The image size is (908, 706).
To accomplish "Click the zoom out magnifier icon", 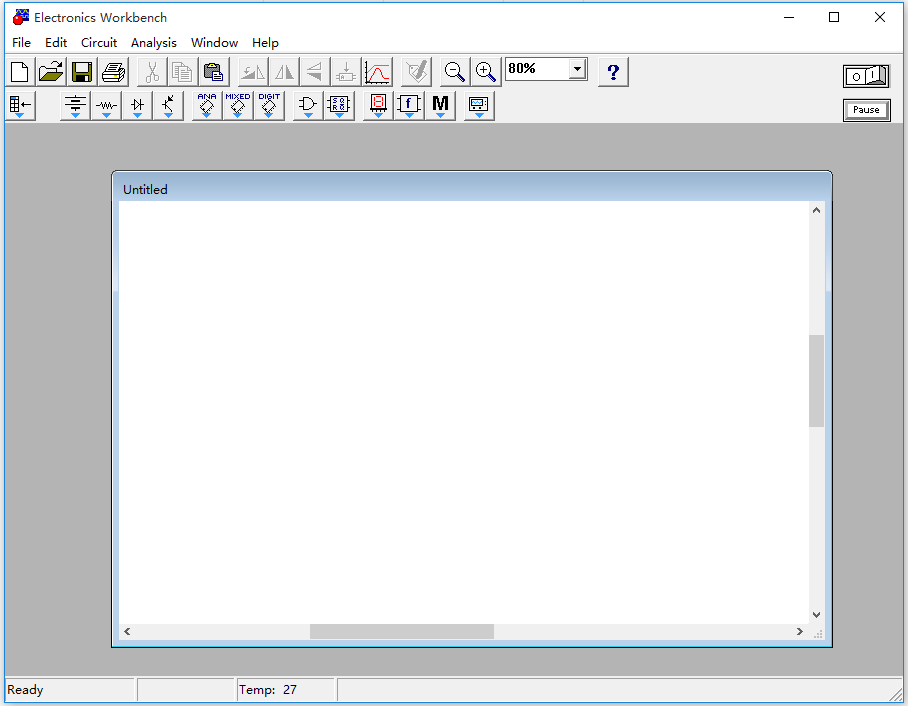I will (455, 72).
